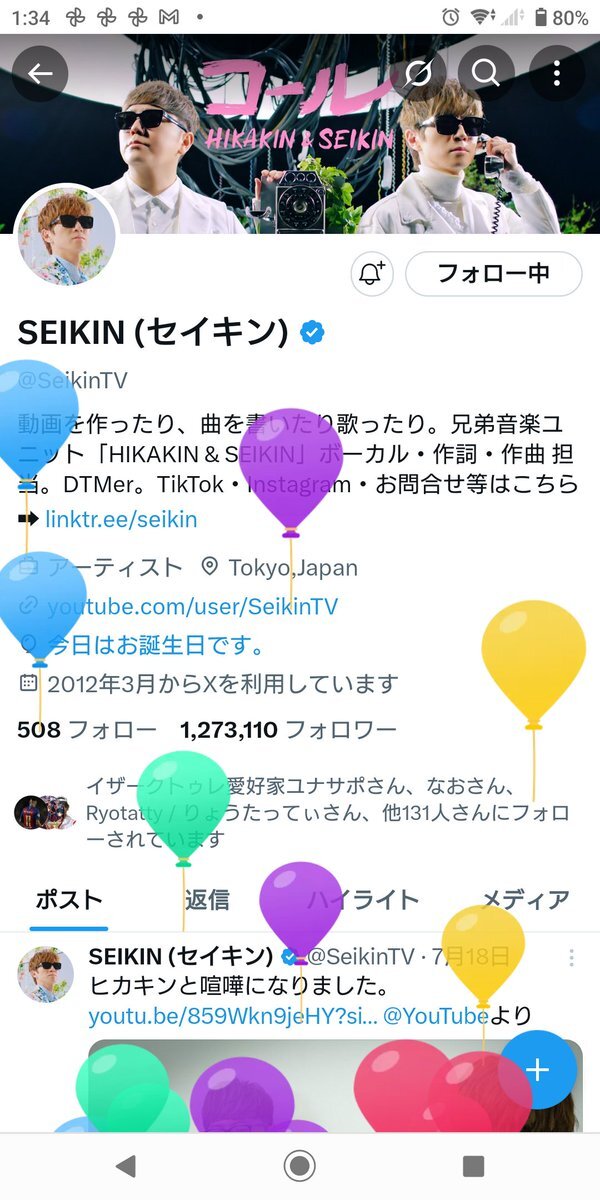This screenshot has width=600, height=1200.
Task: Open SEIKIN's profile avatar picture
Action: pyautogui.click(x=66, y=233)
